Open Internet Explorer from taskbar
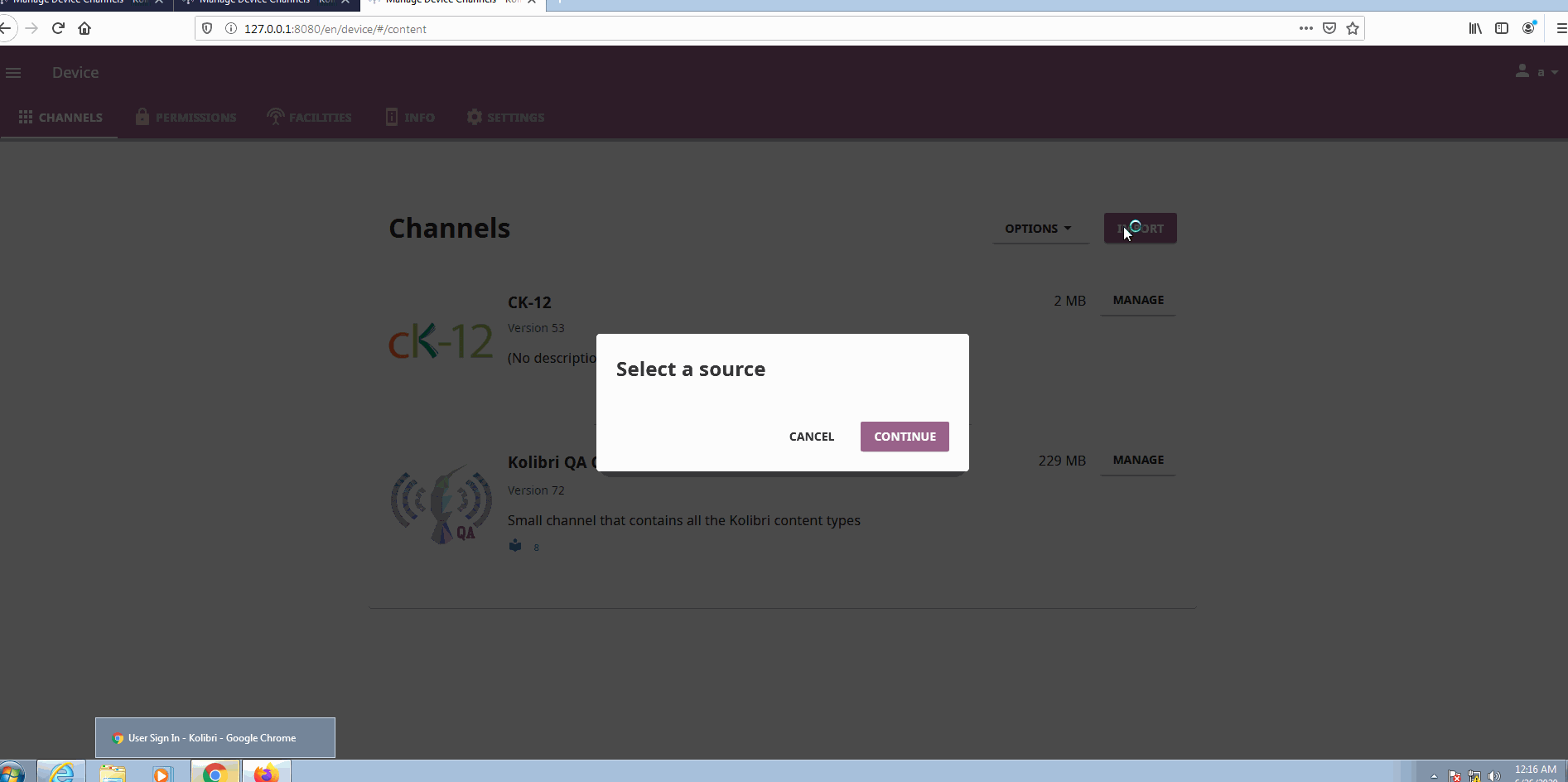 [x=61, y=772]
